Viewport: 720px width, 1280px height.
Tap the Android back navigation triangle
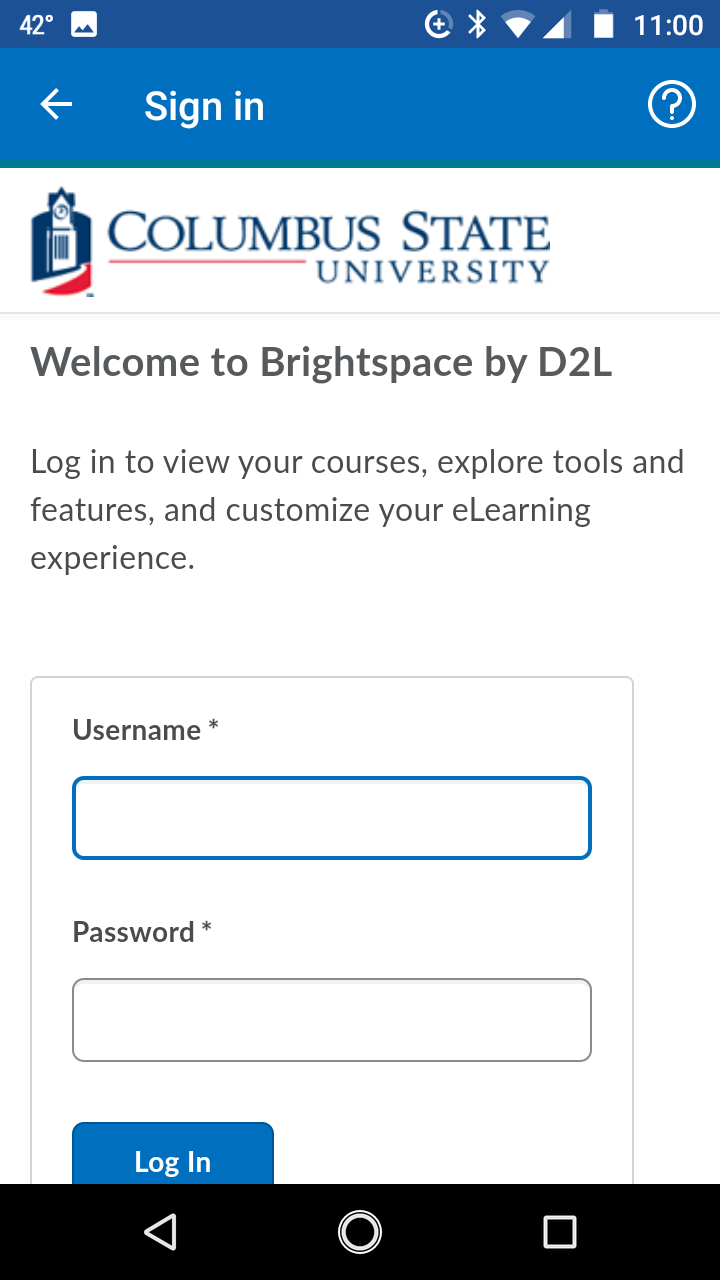[x=161, y=1232]
